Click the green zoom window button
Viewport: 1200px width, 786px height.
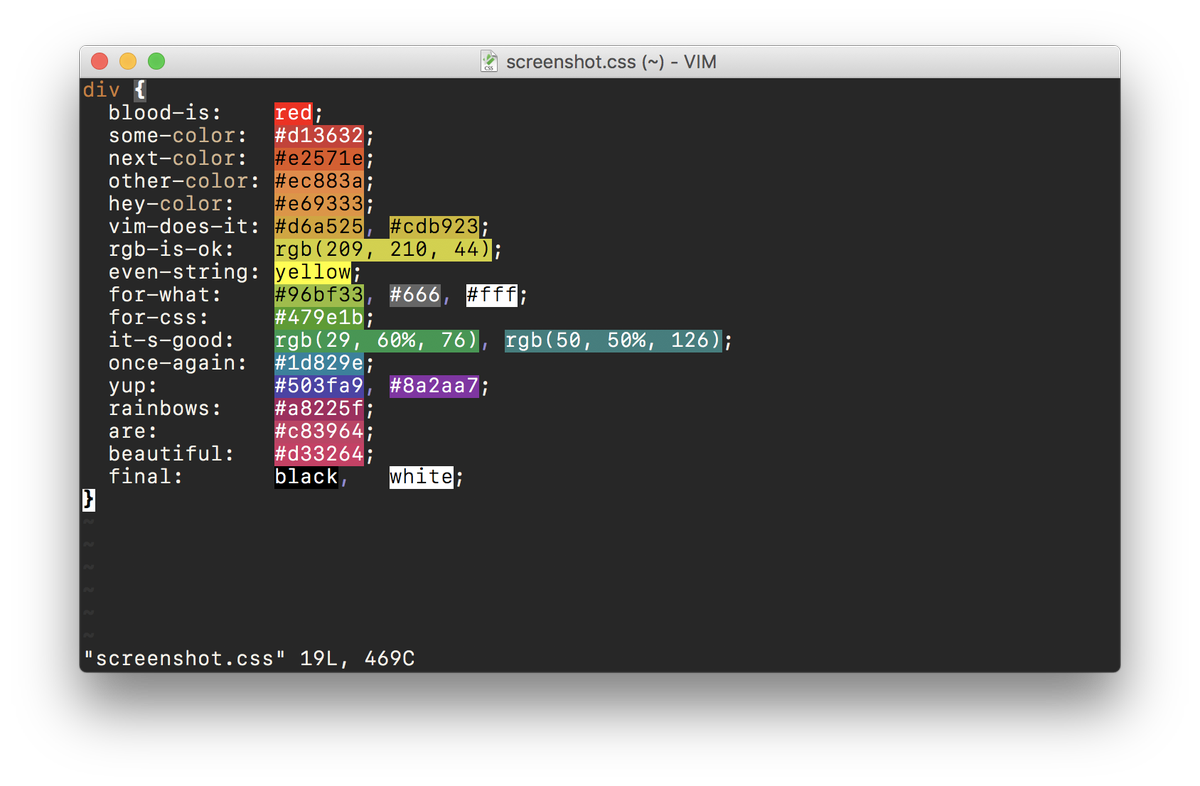pyautogui.click(x=156, y=62)
